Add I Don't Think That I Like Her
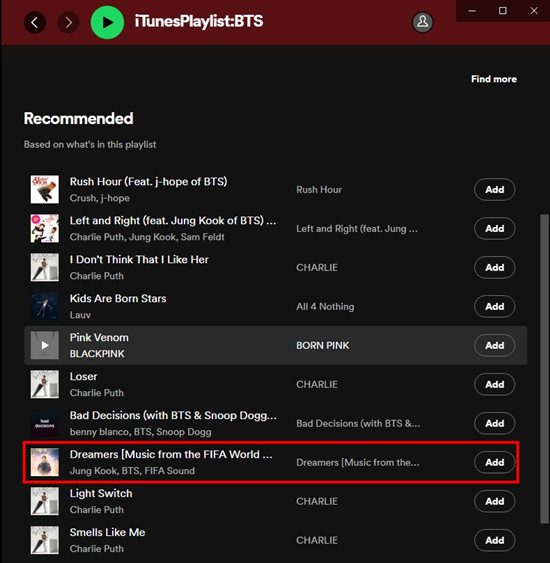 (x=494, y=267)
